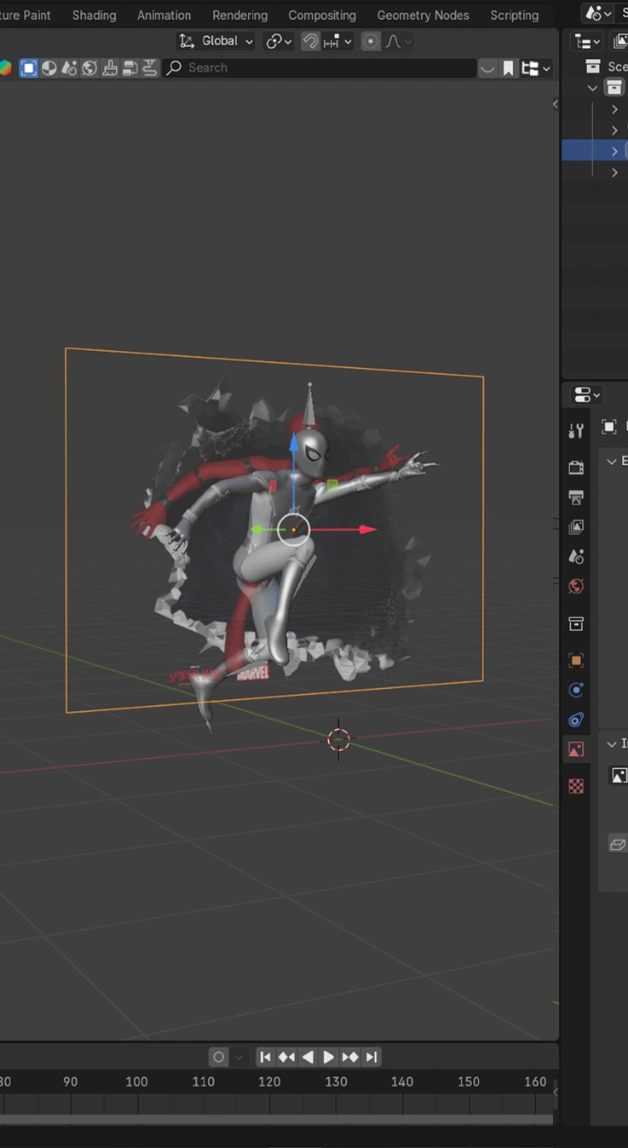Open the View Layer properties tab

point(576,527)
